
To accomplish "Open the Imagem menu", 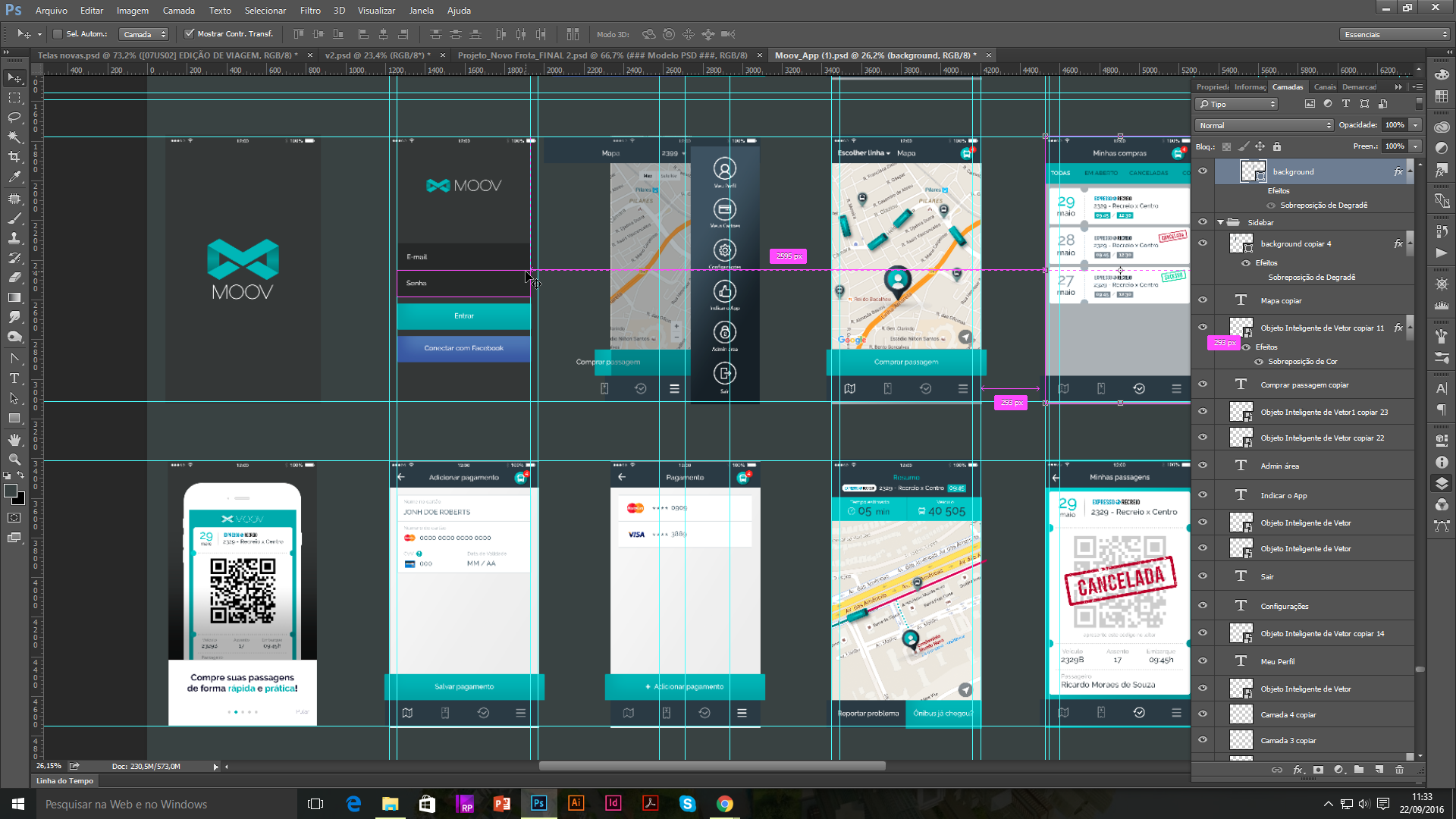I will point(133,11).
